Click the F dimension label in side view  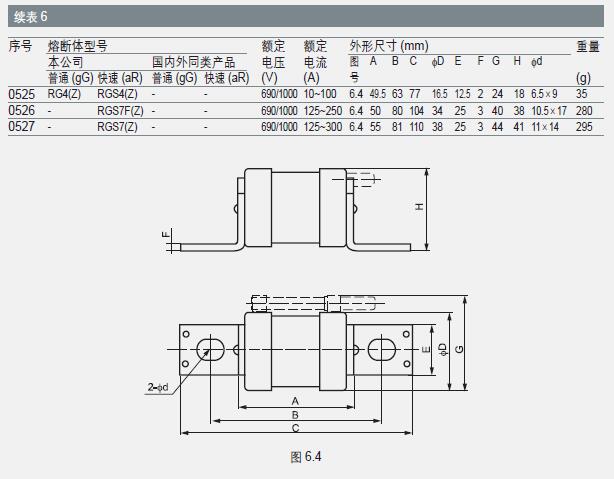click(x=165, y=238)
